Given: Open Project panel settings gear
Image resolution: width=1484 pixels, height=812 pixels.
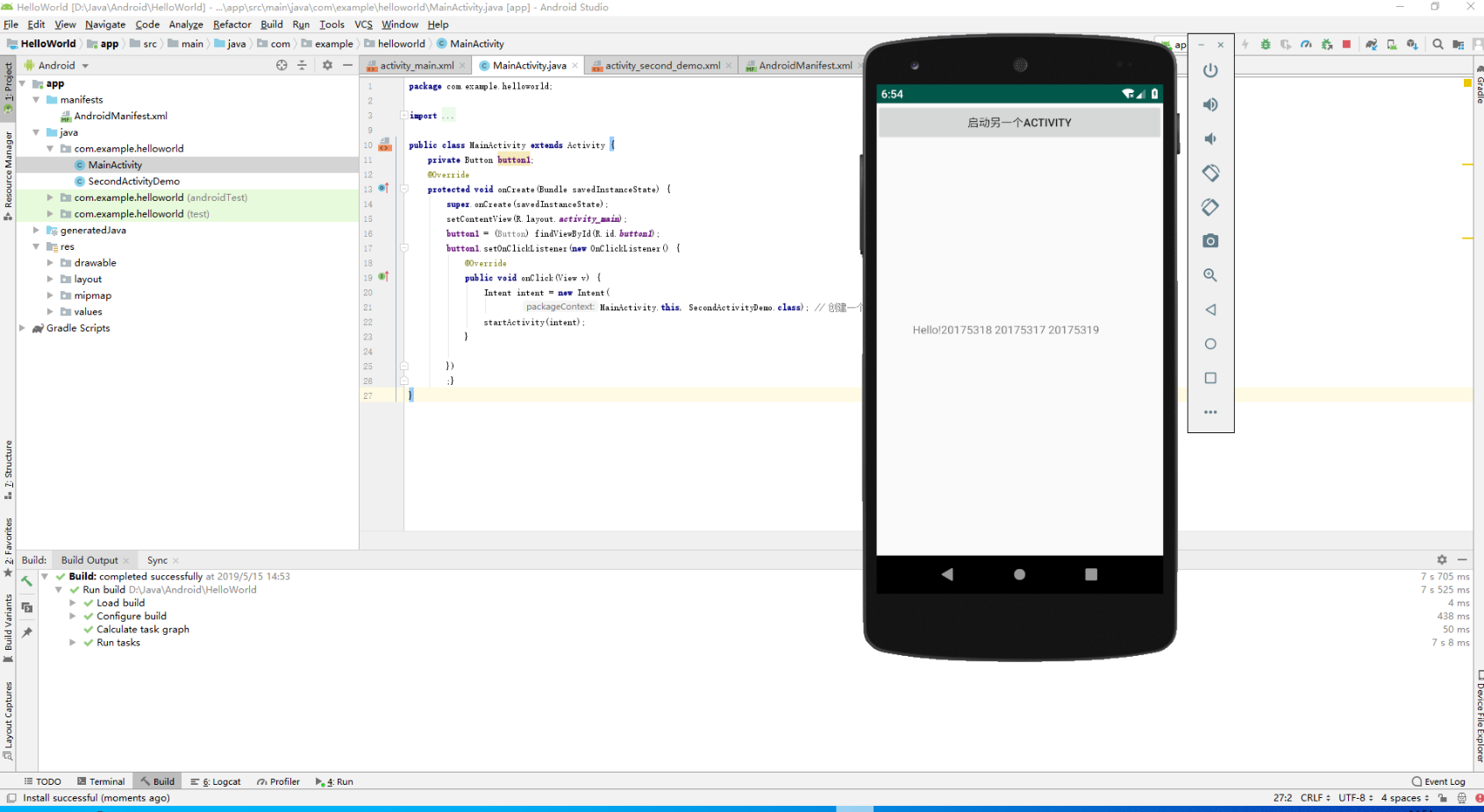Looking at the screenshot, I should click(x=327, y=65).
